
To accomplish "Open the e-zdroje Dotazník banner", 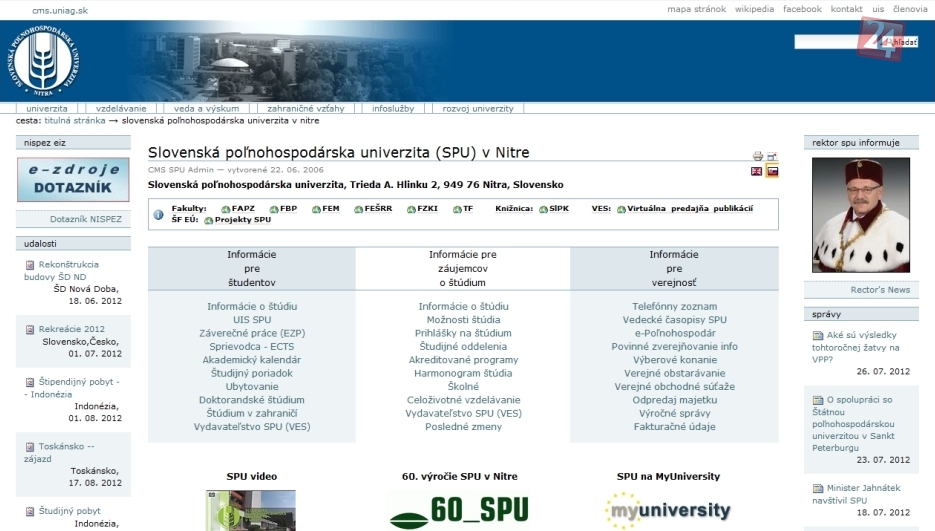I will [x=73, y=180].
